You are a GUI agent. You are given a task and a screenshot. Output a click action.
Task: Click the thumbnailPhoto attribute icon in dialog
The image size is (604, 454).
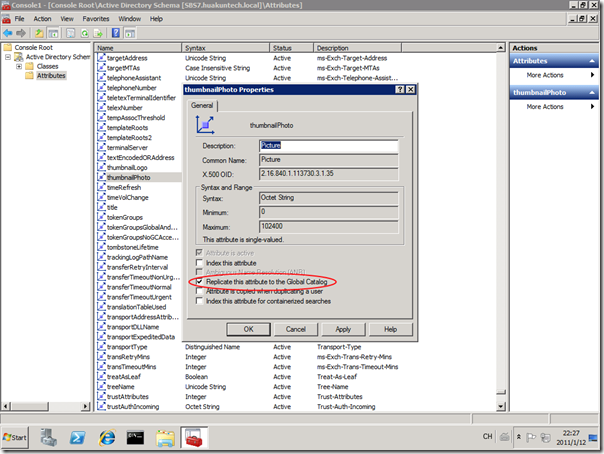[205, 125]
